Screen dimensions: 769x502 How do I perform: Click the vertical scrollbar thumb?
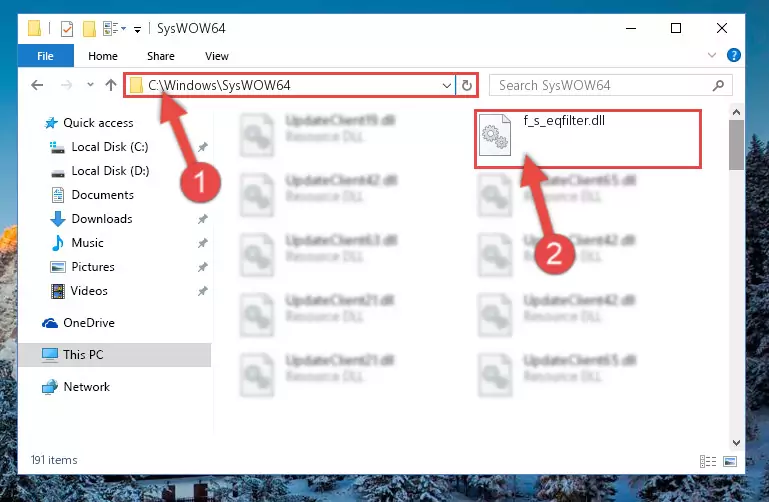pyautogui.click(x=736, y=145)
